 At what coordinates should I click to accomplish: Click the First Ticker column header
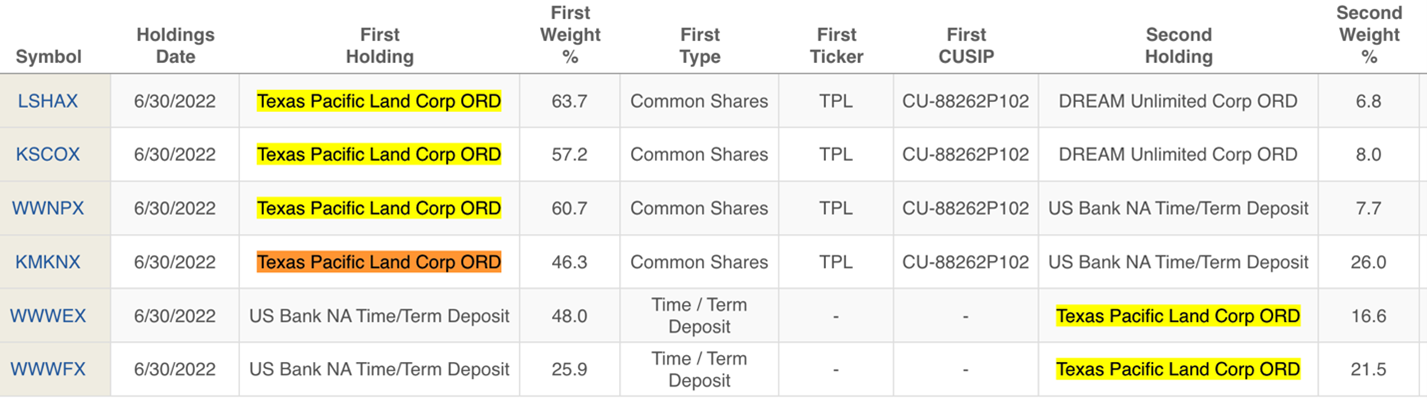coord(835,46)
